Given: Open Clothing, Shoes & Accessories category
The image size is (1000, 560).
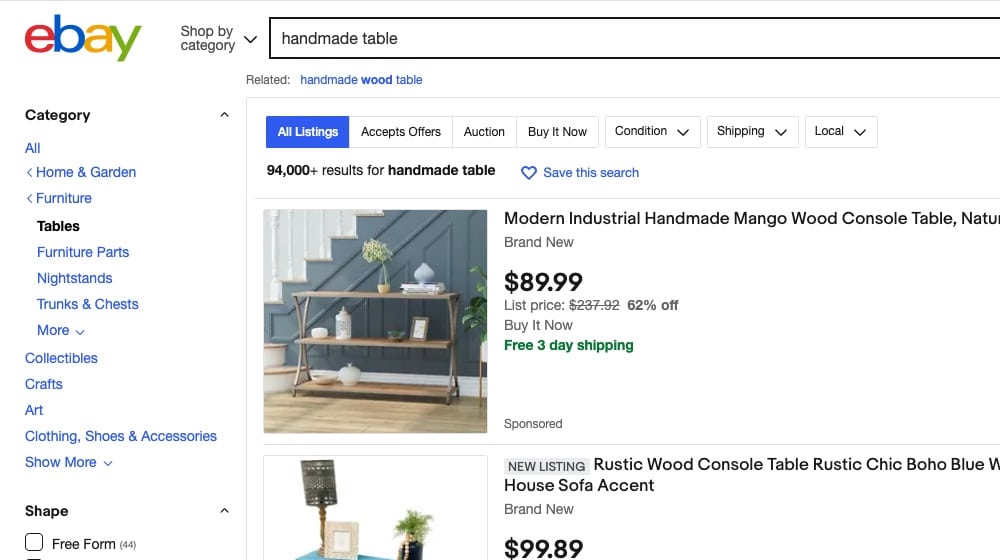Looking at the screenshot, I should [x=121, y=436].
